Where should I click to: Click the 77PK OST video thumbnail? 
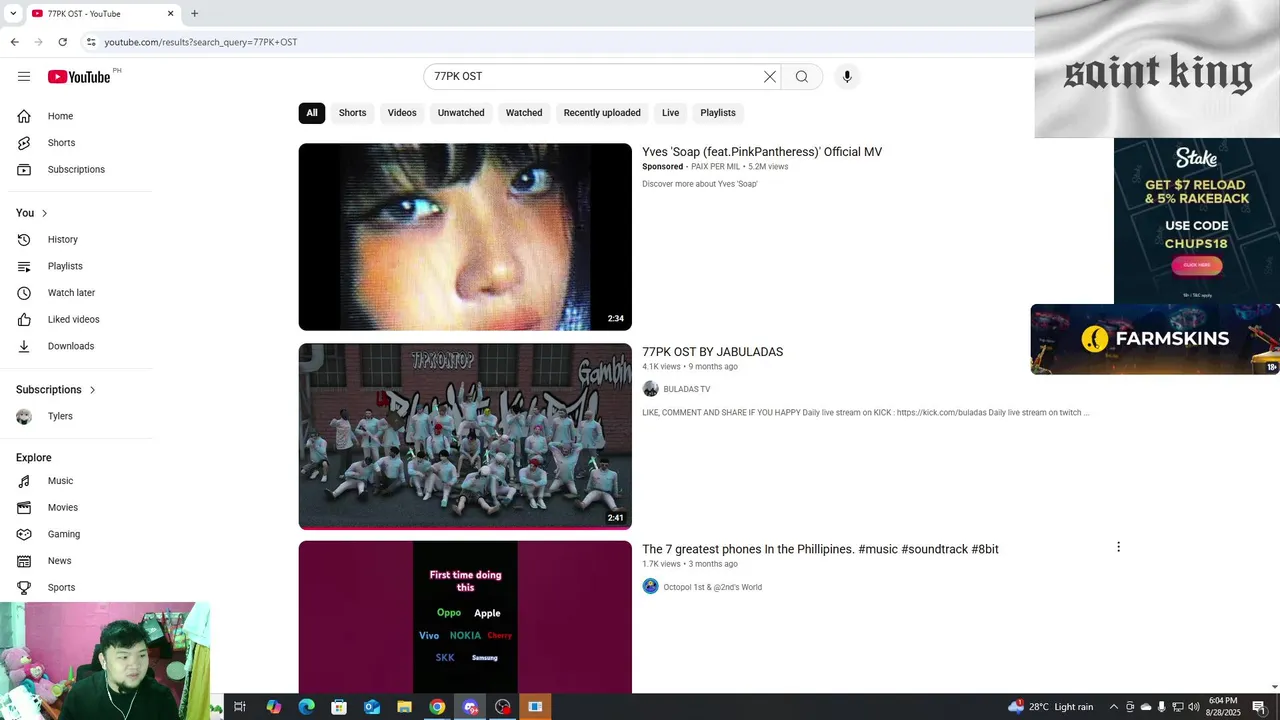[x=465, y=436]
